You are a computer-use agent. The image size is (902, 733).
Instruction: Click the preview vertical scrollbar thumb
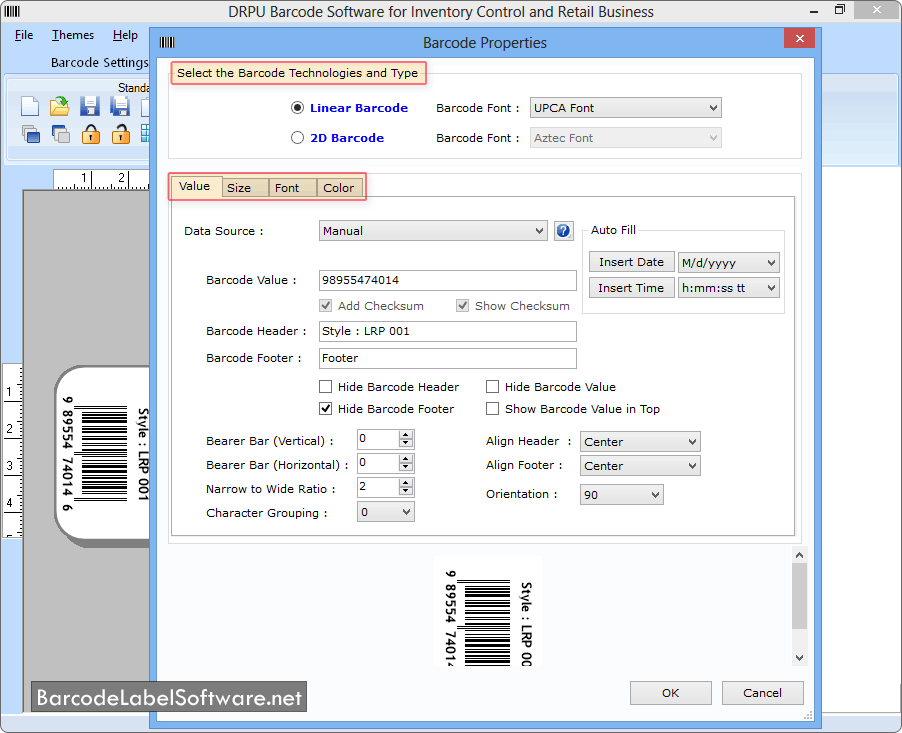799,596
